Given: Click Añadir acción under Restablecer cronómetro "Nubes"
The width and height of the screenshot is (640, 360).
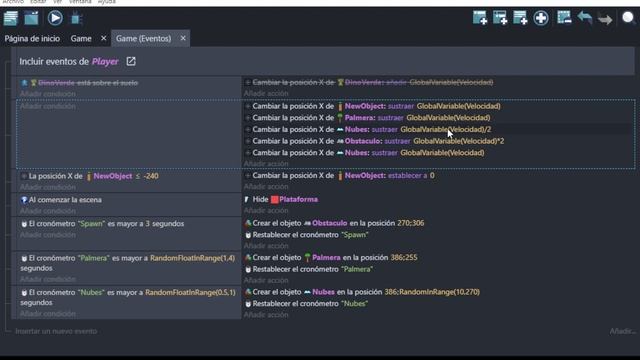Looking at the screenshot, I should click(x=266, y=315).
